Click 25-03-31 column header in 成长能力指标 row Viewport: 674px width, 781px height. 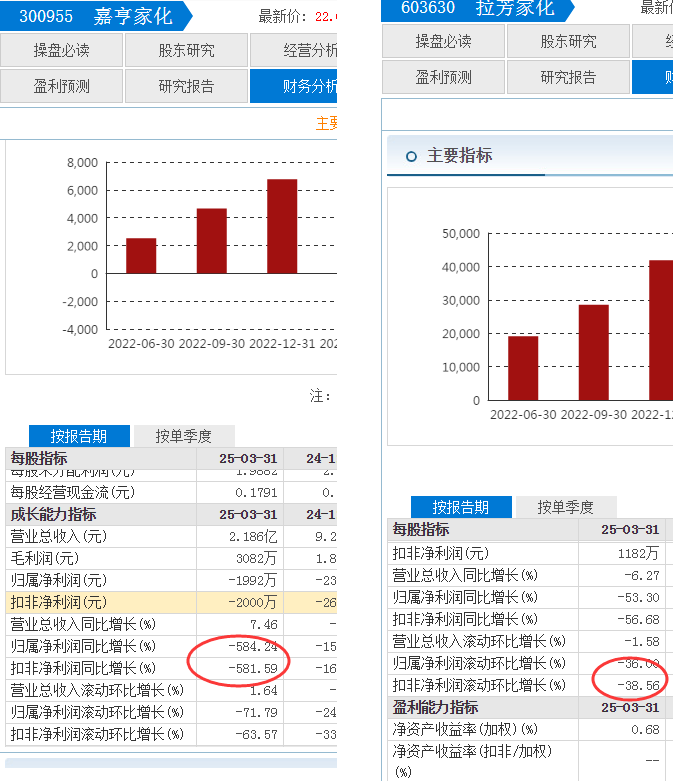pyautogui.click(x=248, y=515)
